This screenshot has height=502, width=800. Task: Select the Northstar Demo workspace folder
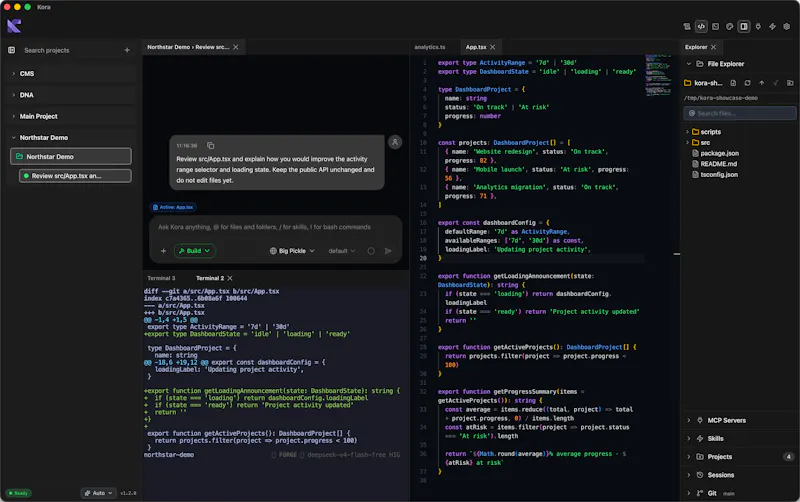click(71, 157)
